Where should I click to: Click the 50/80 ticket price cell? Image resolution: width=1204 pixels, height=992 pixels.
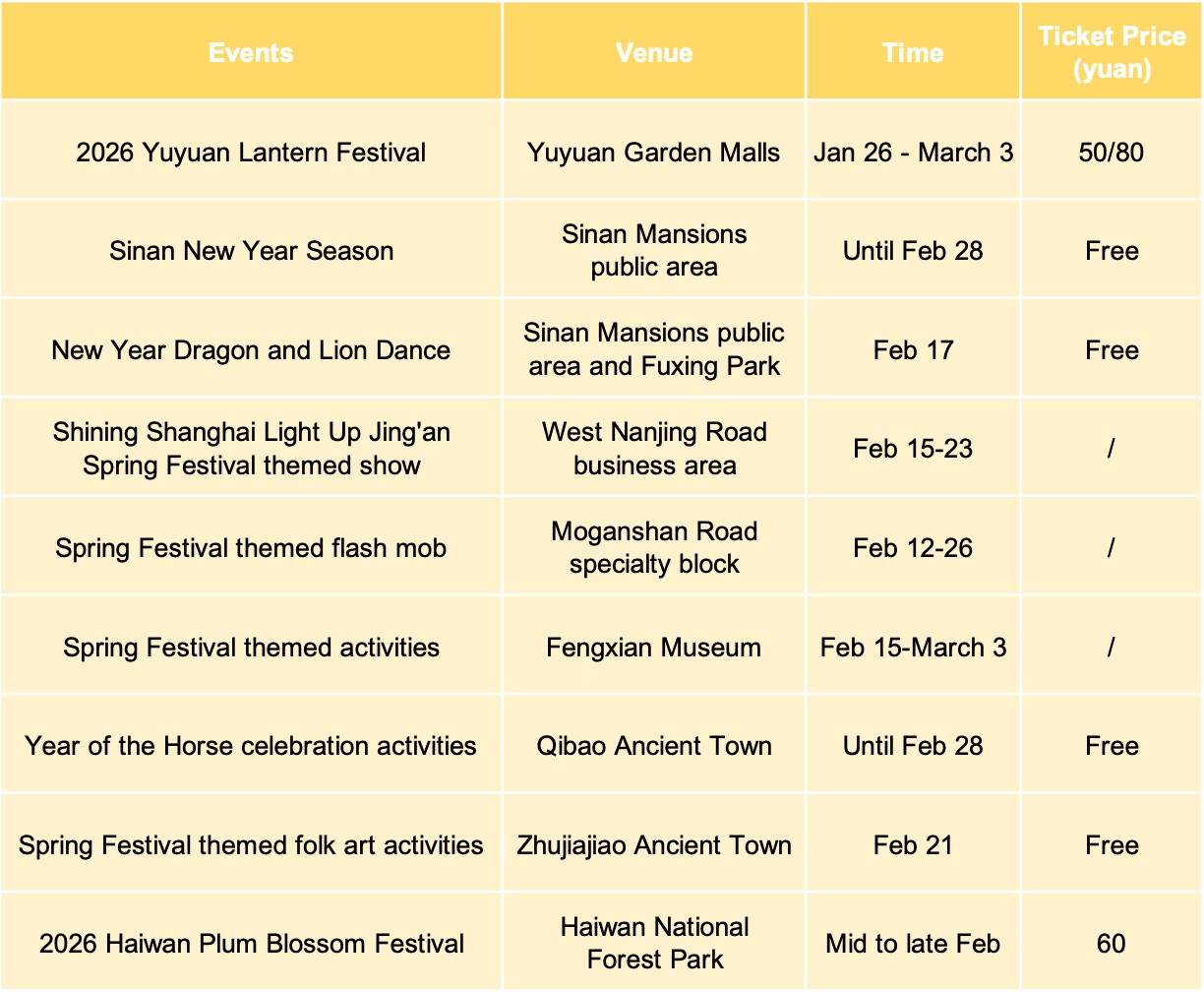point(1112,153)
